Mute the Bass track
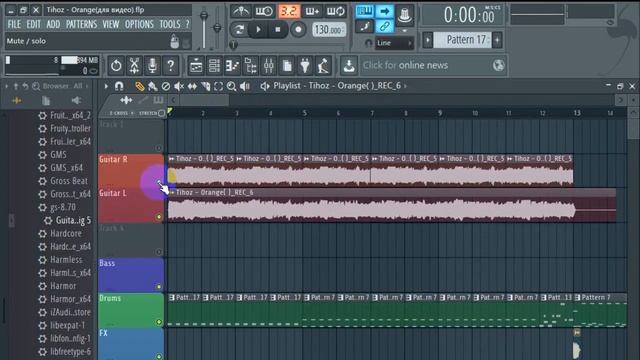640x360 pixels. pyautogui.click(x=159, y=287)
